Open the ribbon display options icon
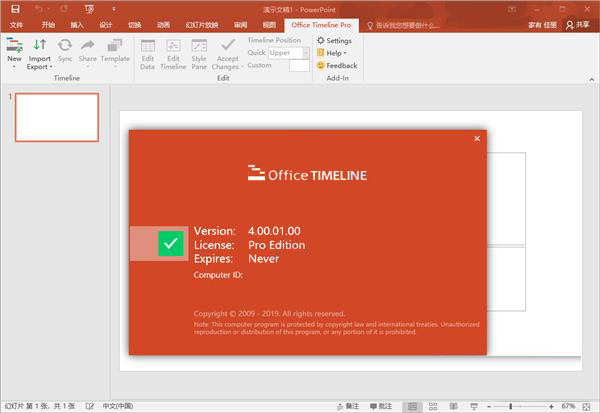Image resolution: width=600 pixels, height=413 pixels. tap(512, 9)
